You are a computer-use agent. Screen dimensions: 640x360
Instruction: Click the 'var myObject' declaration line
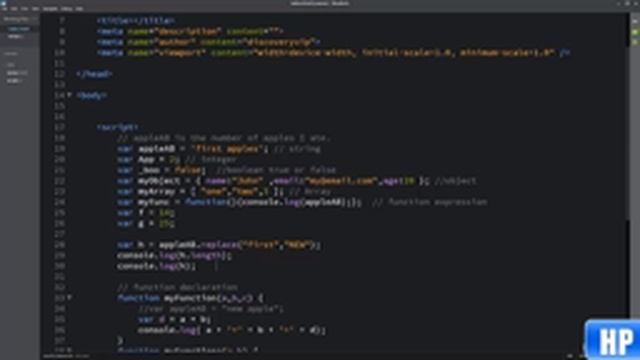coord(297,181)
